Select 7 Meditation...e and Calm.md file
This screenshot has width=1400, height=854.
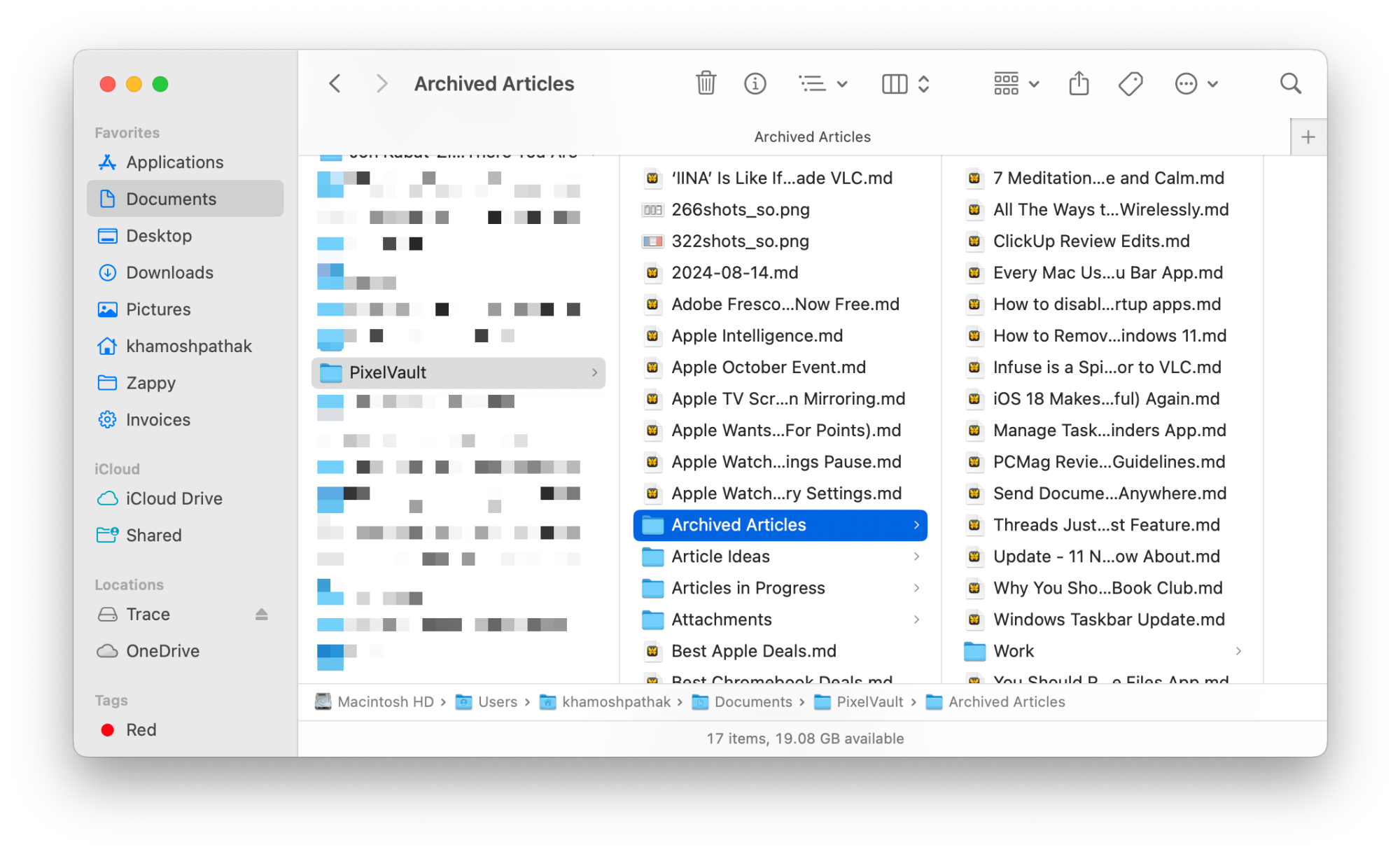[x=1102, y=178]
